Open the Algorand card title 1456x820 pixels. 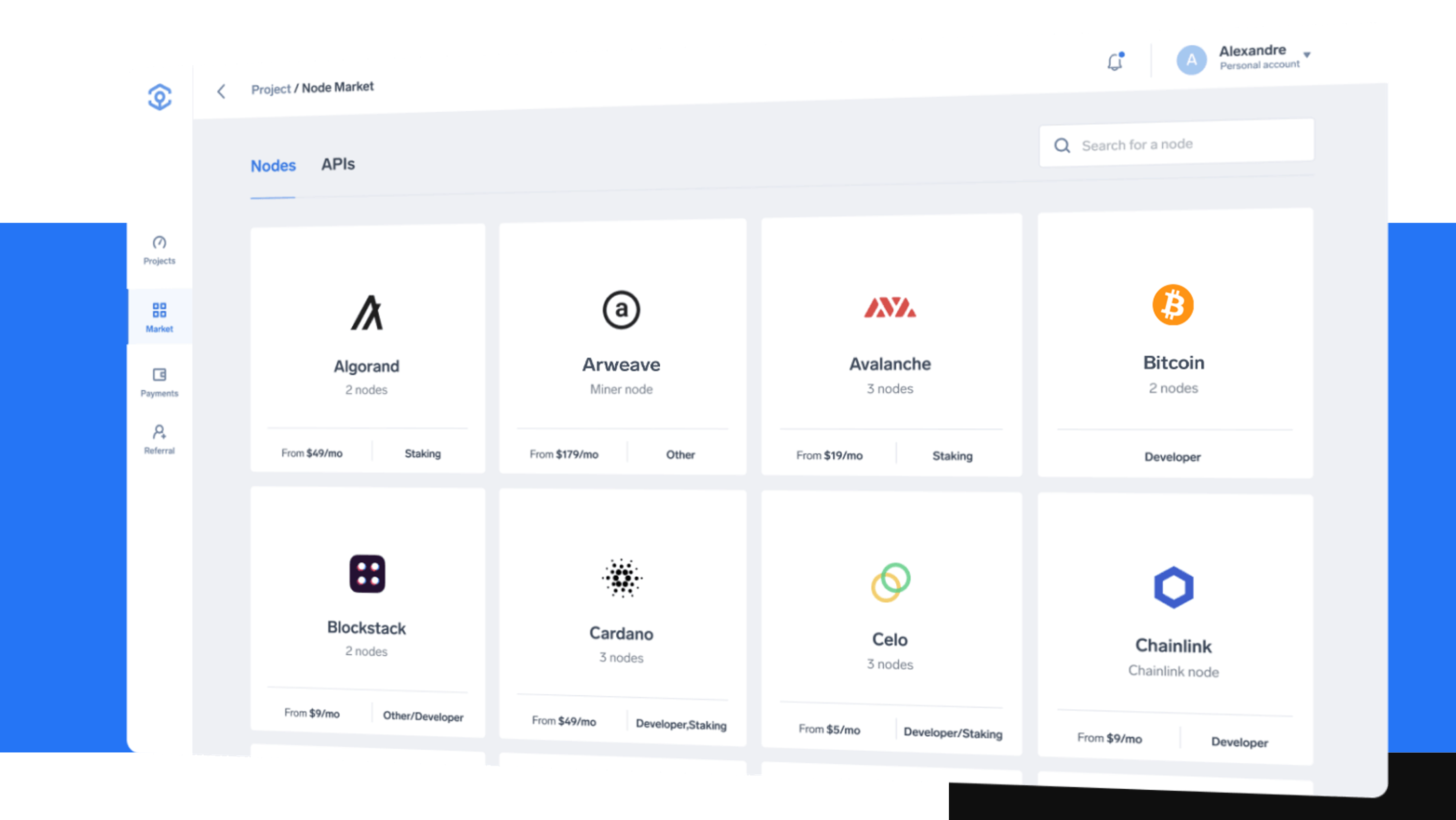point(366,366)
